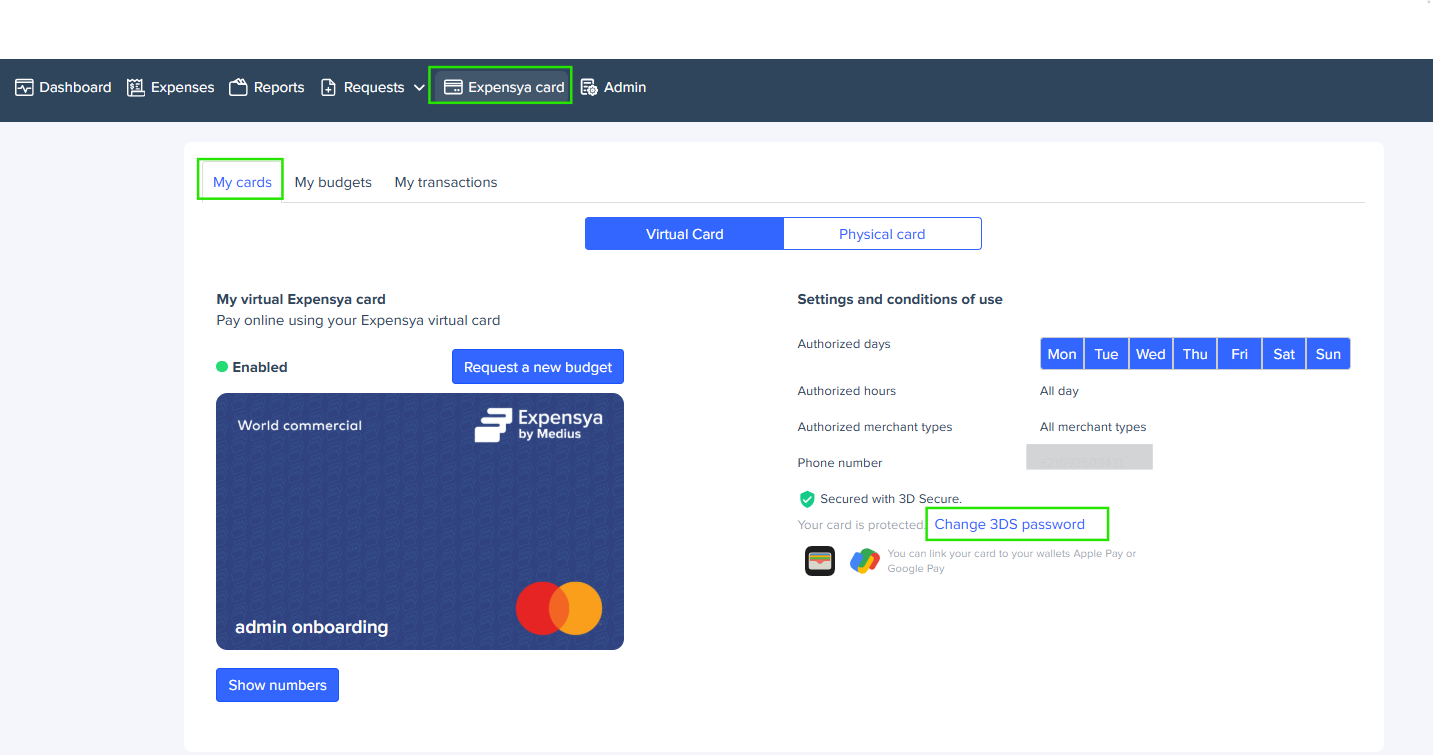1433x755 pixels.
Task: Click the 'admin onboarding' cardholder name
Action: (x=311, y=628)
